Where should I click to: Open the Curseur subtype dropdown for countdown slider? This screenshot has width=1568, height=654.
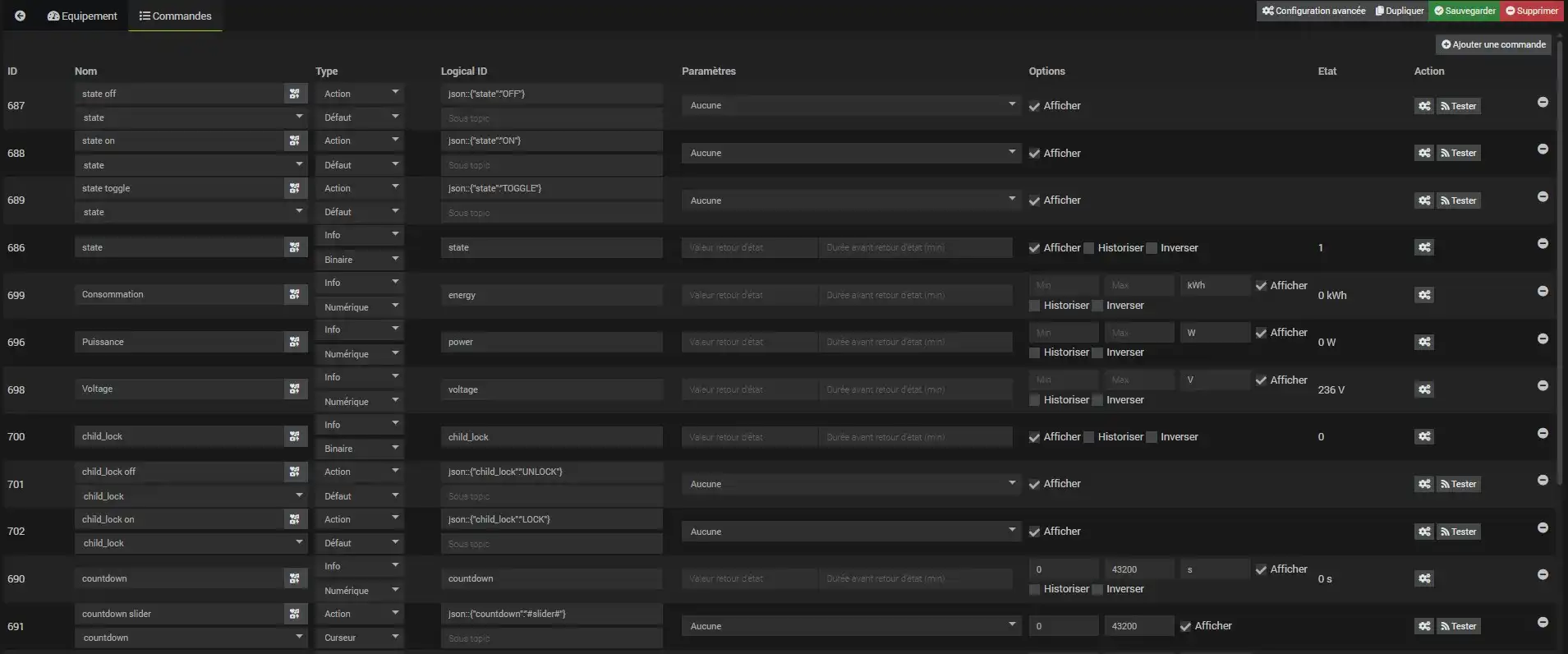coord(360,638)
